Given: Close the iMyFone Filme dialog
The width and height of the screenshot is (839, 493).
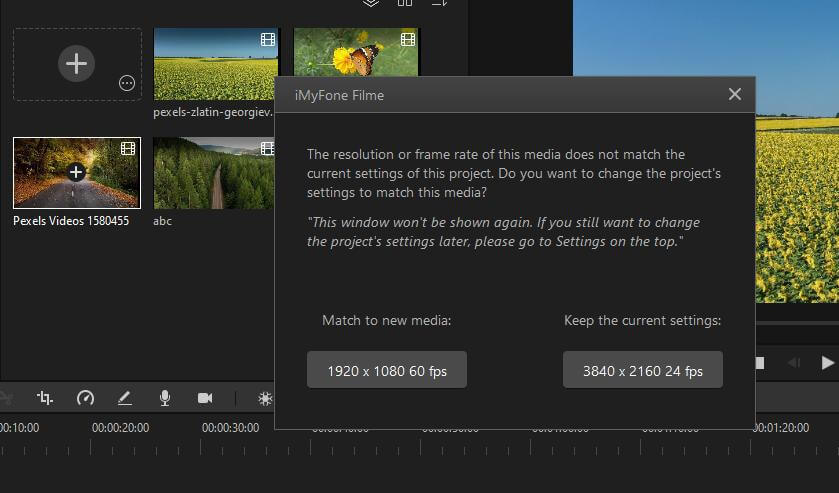Looking at the screenshot, I should (735, 94).
